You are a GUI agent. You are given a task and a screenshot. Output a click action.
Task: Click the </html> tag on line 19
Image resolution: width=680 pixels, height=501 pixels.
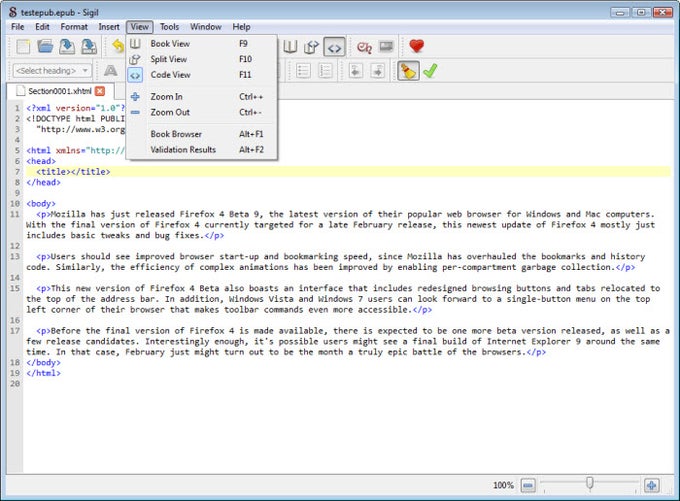(x=43, y=373)
